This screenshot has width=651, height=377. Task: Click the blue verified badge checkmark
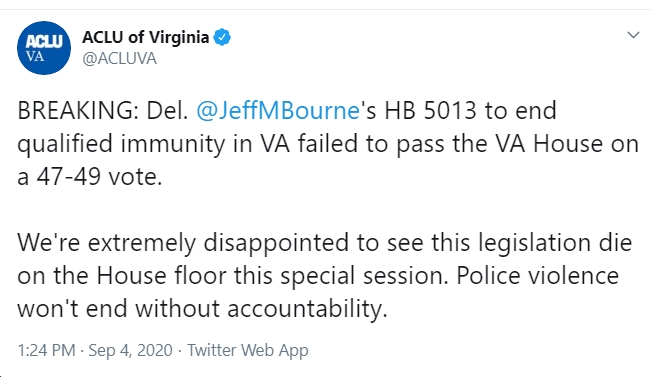(x=222, y=37)
